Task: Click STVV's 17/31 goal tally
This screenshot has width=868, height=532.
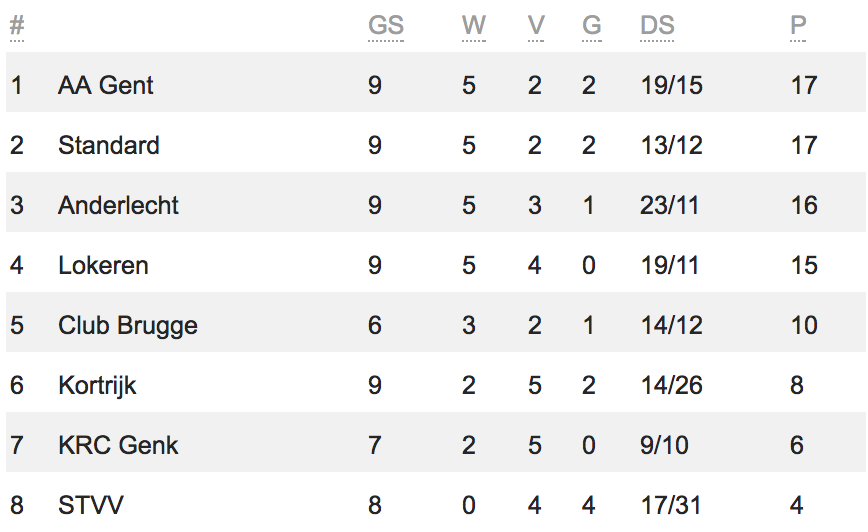Action: (x=671, y=505)
